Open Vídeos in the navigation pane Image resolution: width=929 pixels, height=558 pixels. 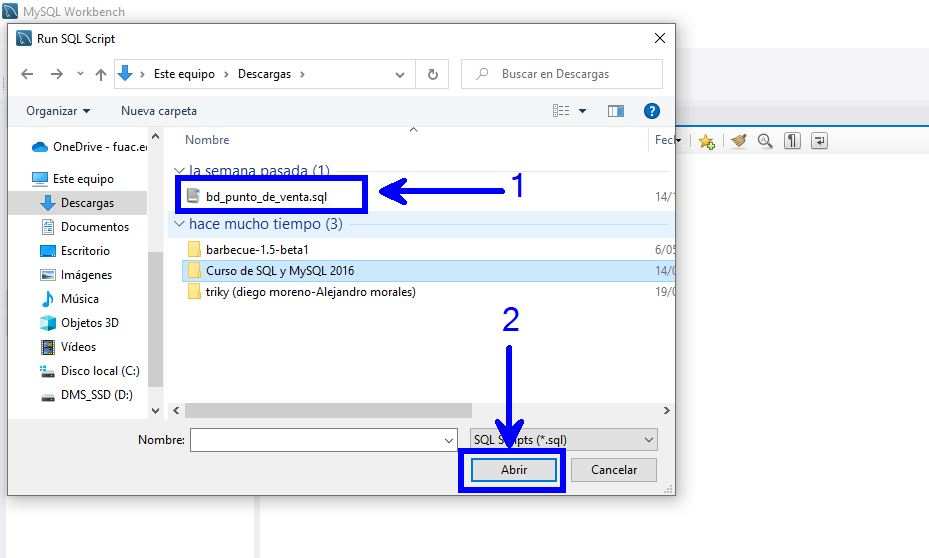pyautogui.click(x=68, y=347)
